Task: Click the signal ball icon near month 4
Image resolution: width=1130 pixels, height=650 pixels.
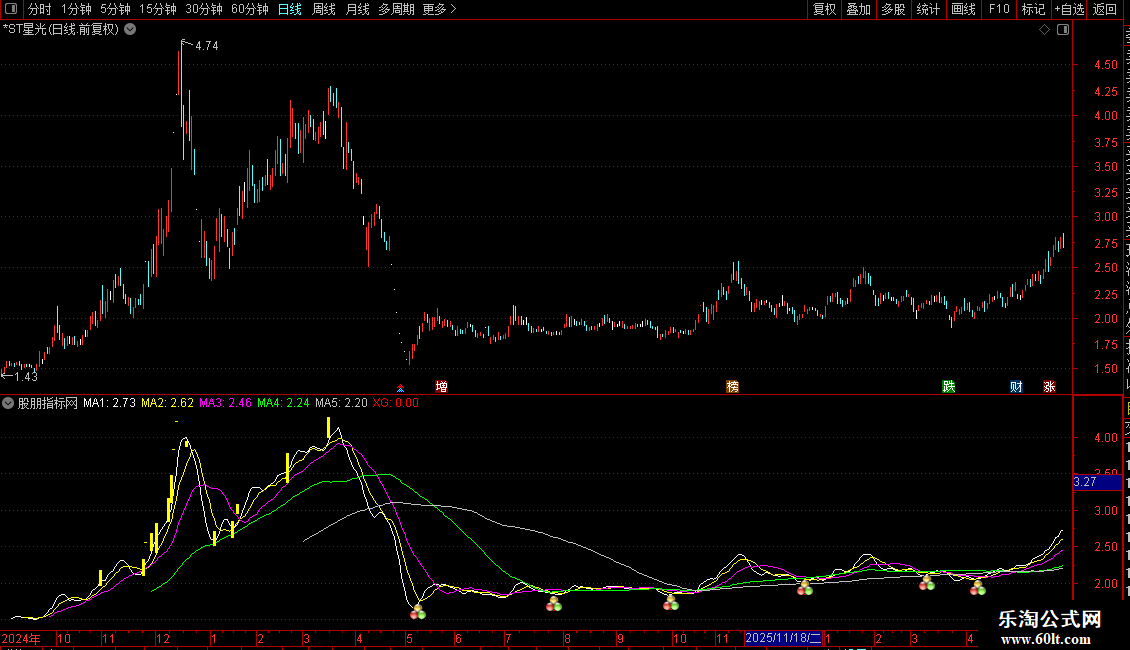Action: pyautogui.click(x=977, y=587)
